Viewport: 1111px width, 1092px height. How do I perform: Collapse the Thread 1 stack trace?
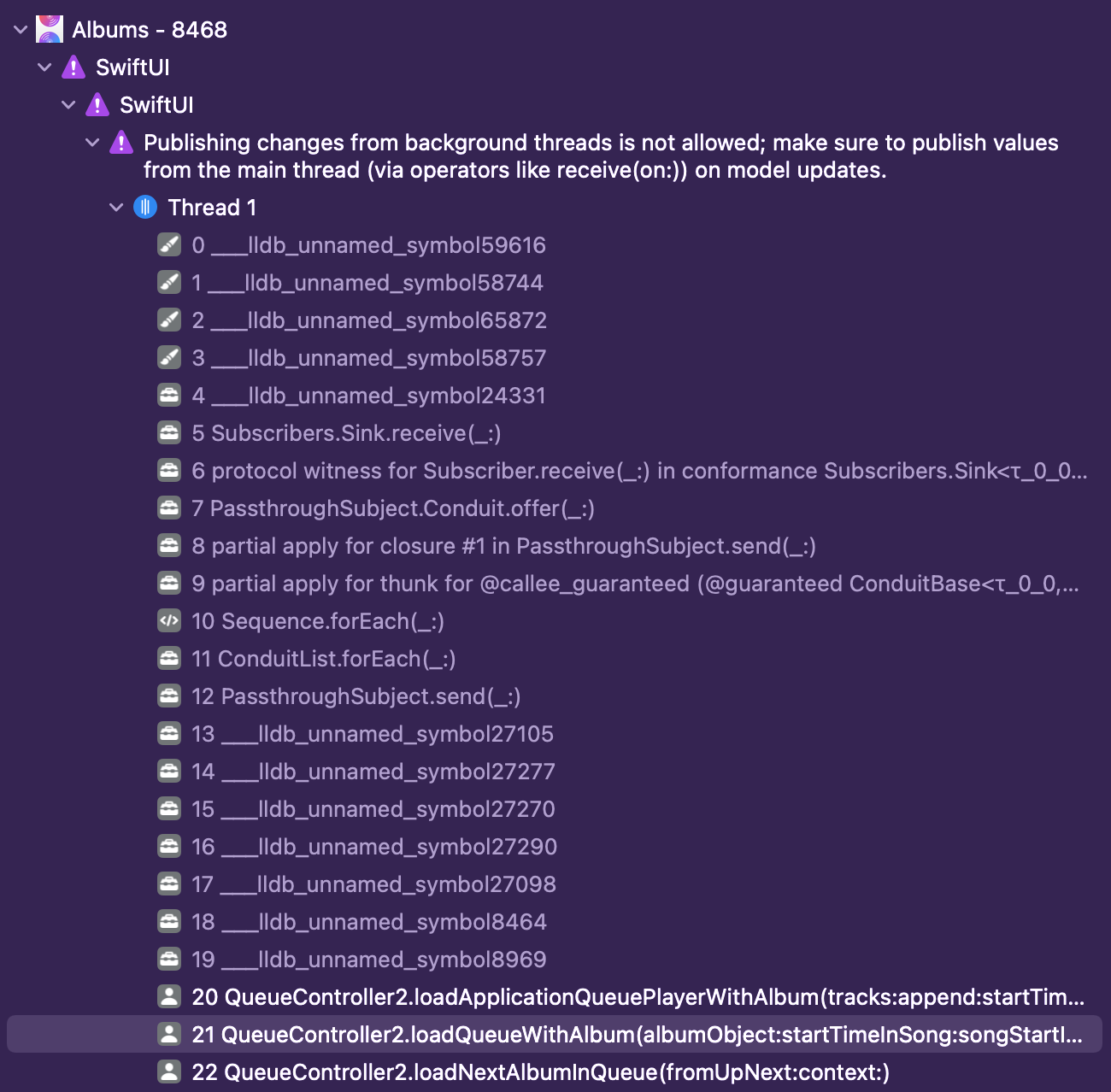click(x=116, y=208)
